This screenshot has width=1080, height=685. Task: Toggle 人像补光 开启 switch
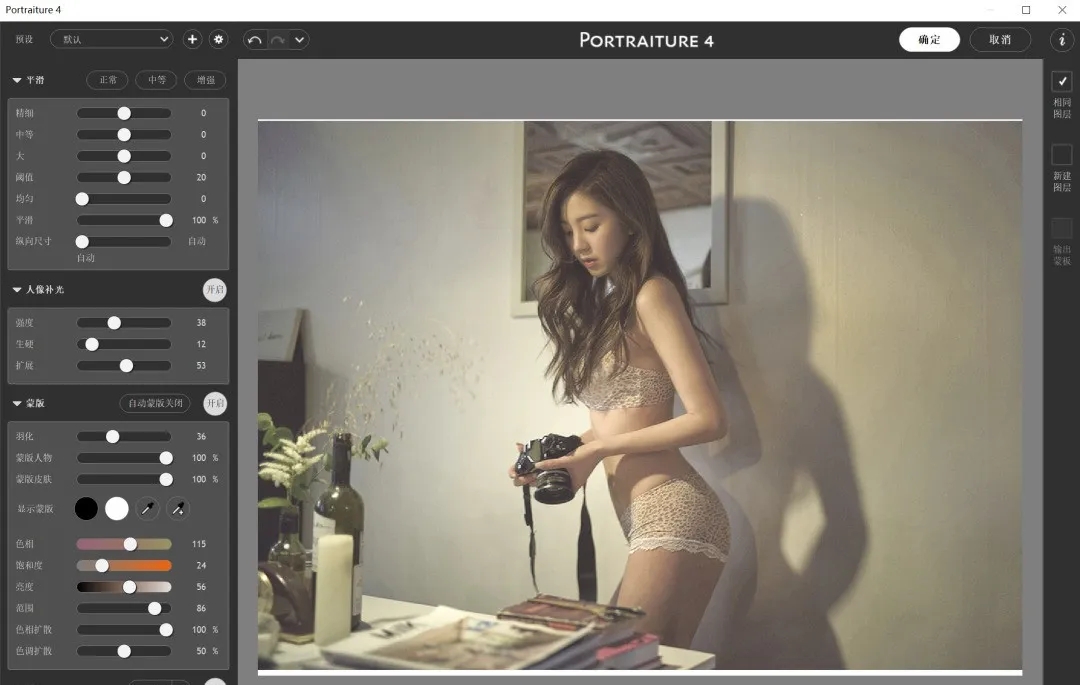point(215,290)
